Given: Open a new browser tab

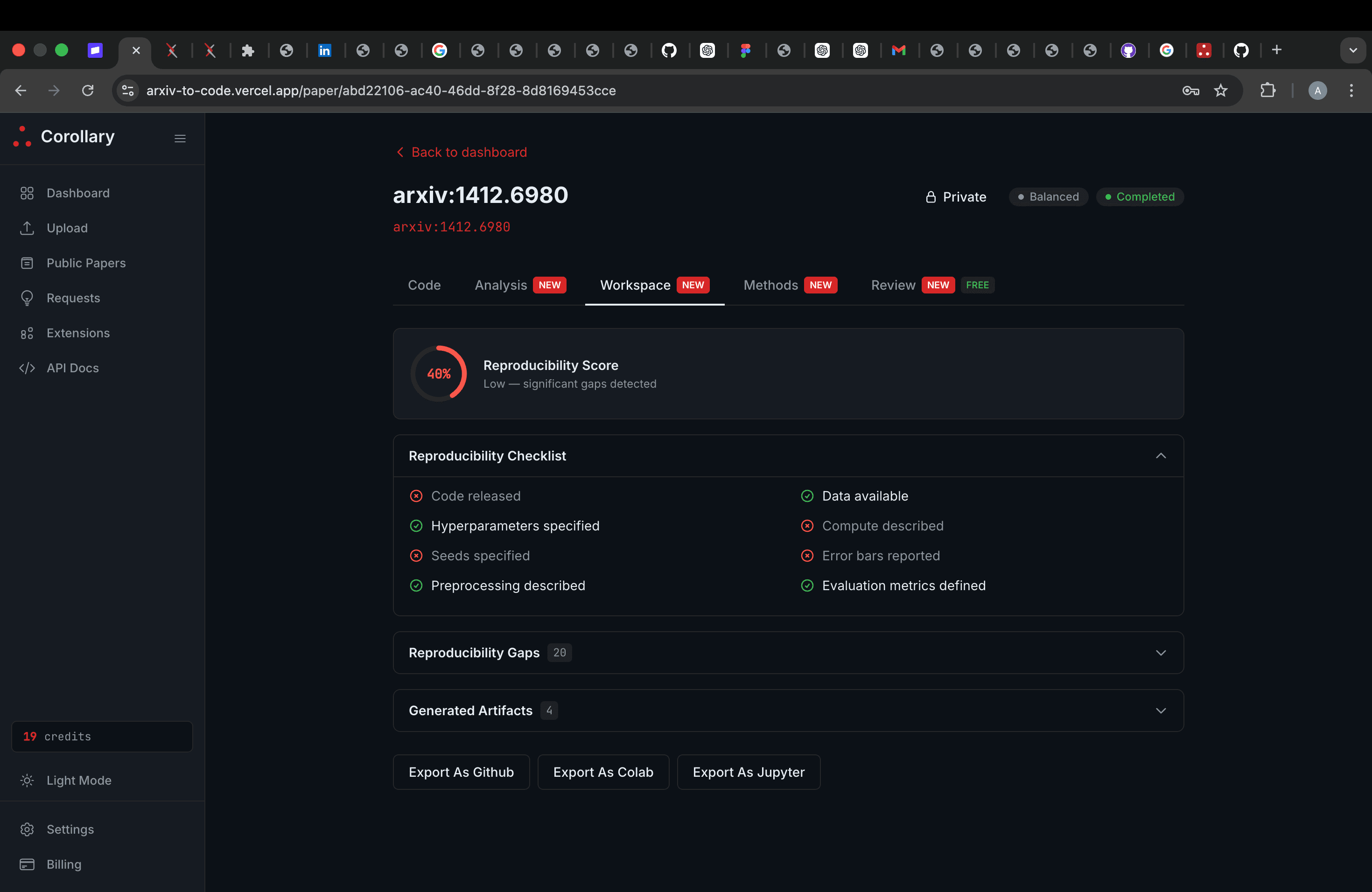Looking at the screenshot, I should pos(1276,50).
